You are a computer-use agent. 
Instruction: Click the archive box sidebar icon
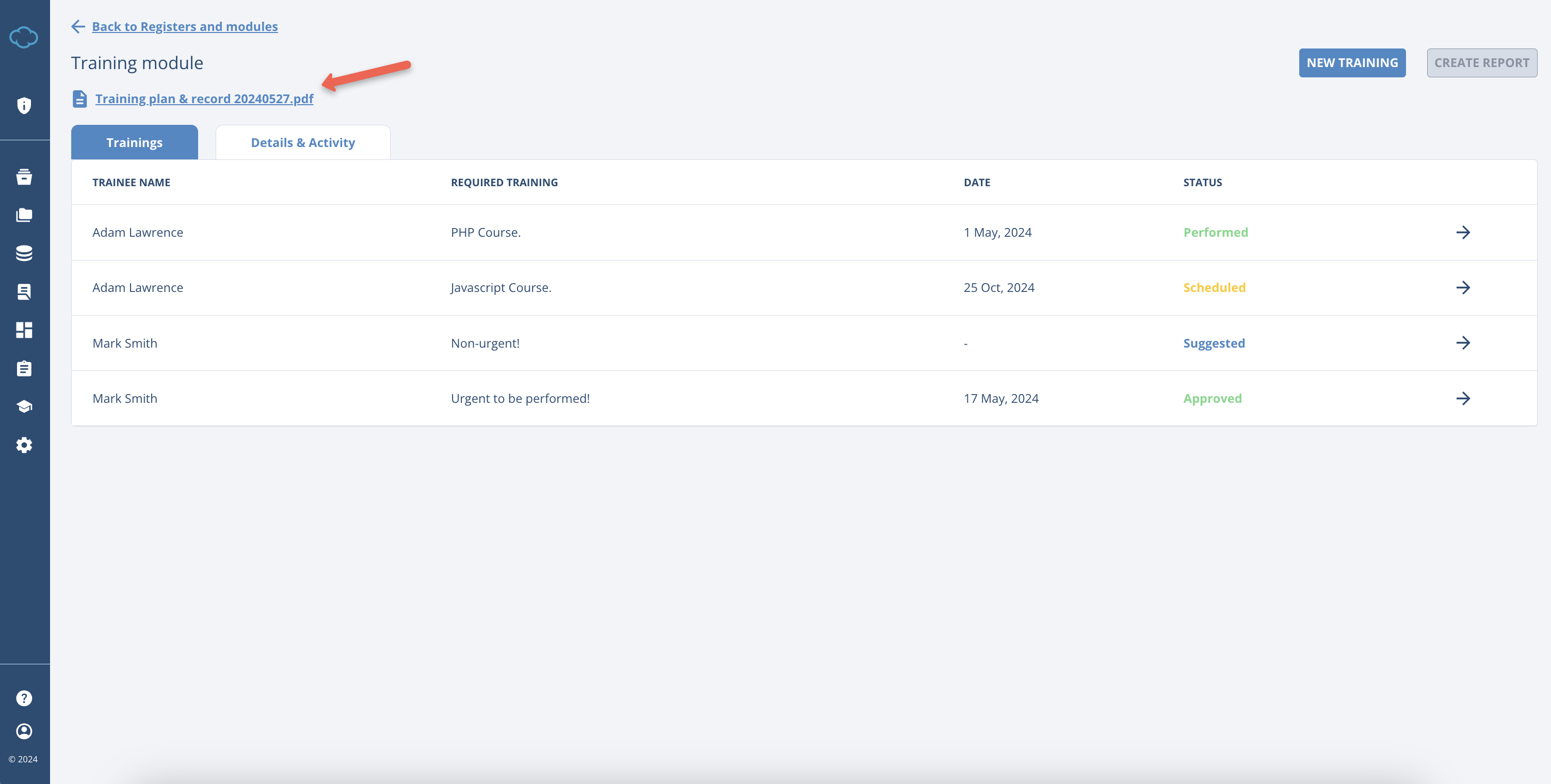point(24,177)
